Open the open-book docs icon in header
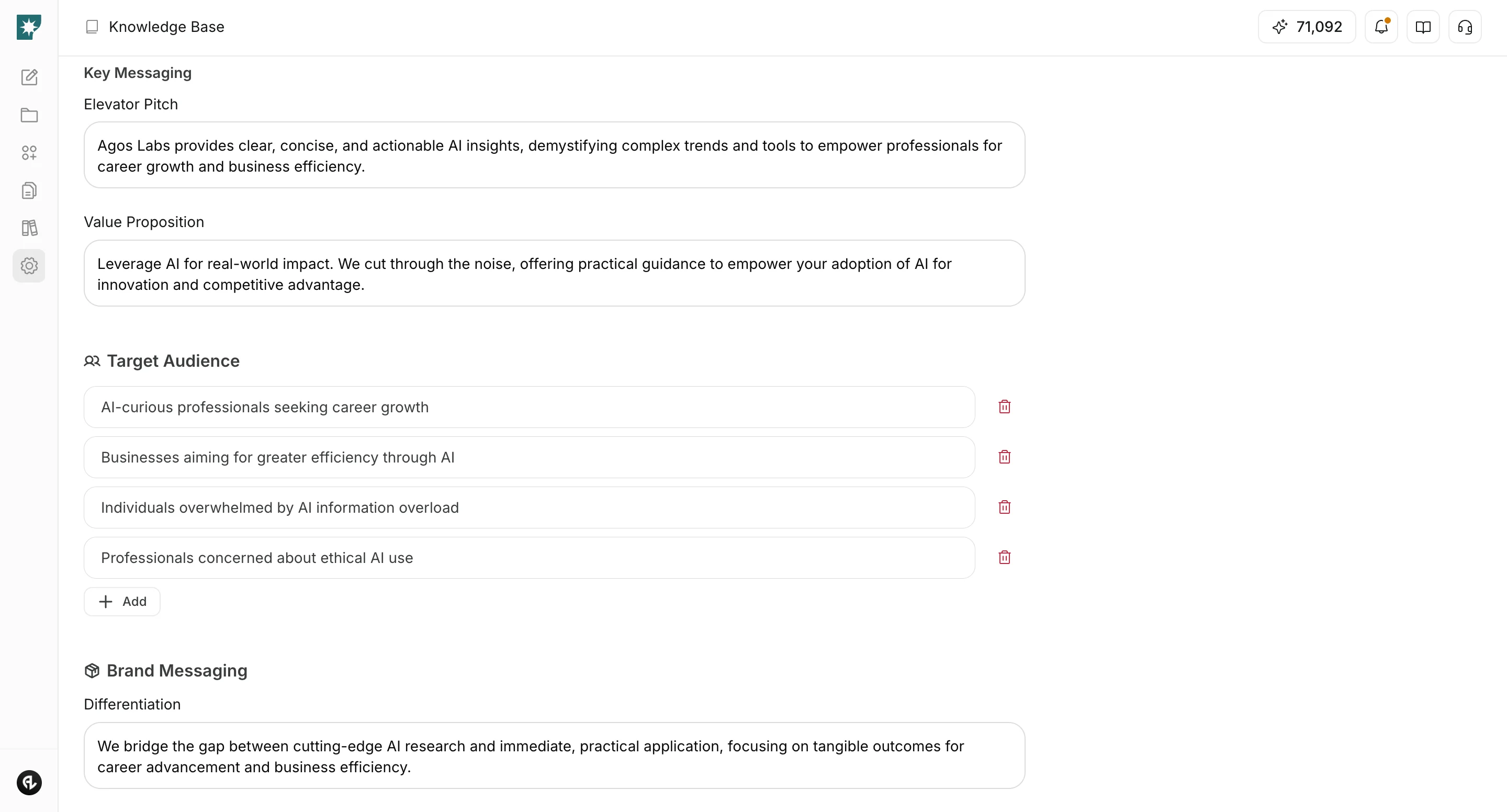The height and width of the screenshot is (812, 1507). click(1423, 27)
